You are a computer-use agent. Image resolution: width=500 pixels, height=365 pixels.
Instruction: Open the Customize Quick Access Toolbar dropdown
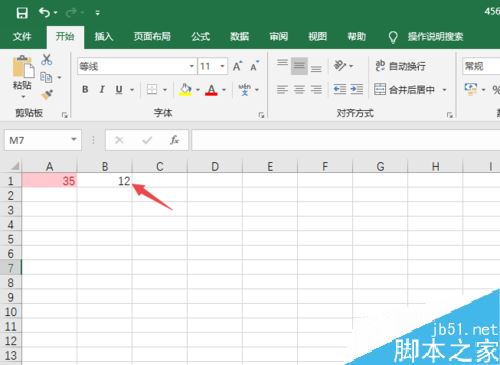[98, 13]
